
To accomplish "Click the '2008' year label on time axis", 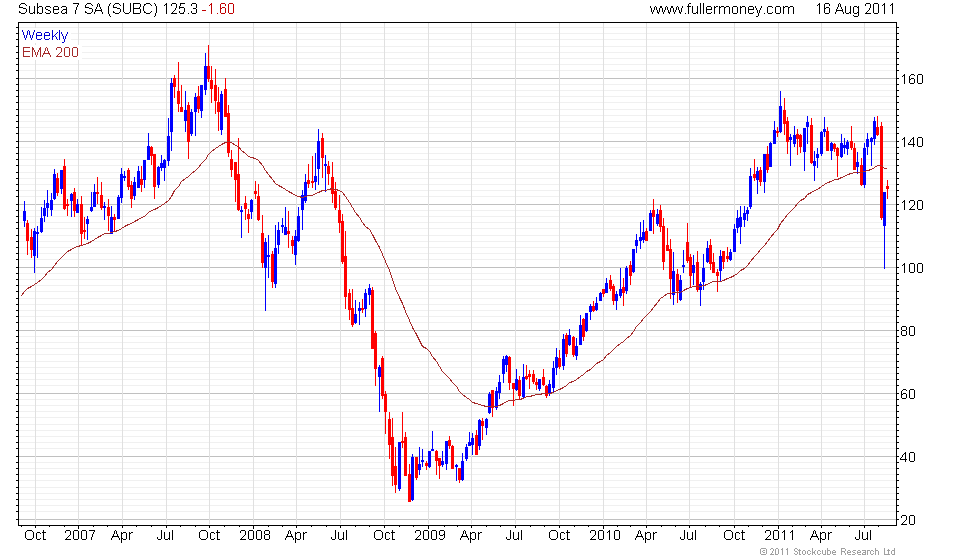I will (x=254, y=536).
